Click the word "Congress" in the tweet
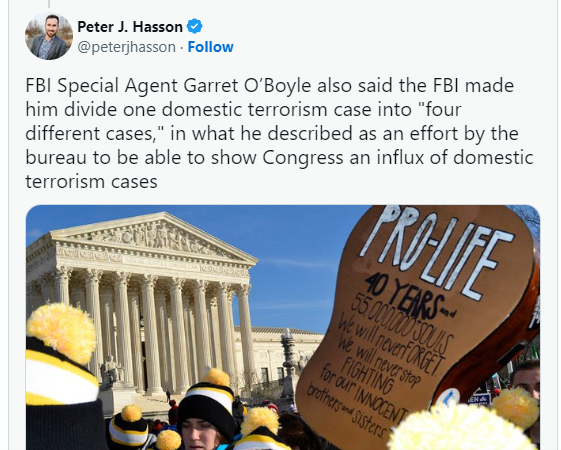561x450 pixels. pos(303,158)
